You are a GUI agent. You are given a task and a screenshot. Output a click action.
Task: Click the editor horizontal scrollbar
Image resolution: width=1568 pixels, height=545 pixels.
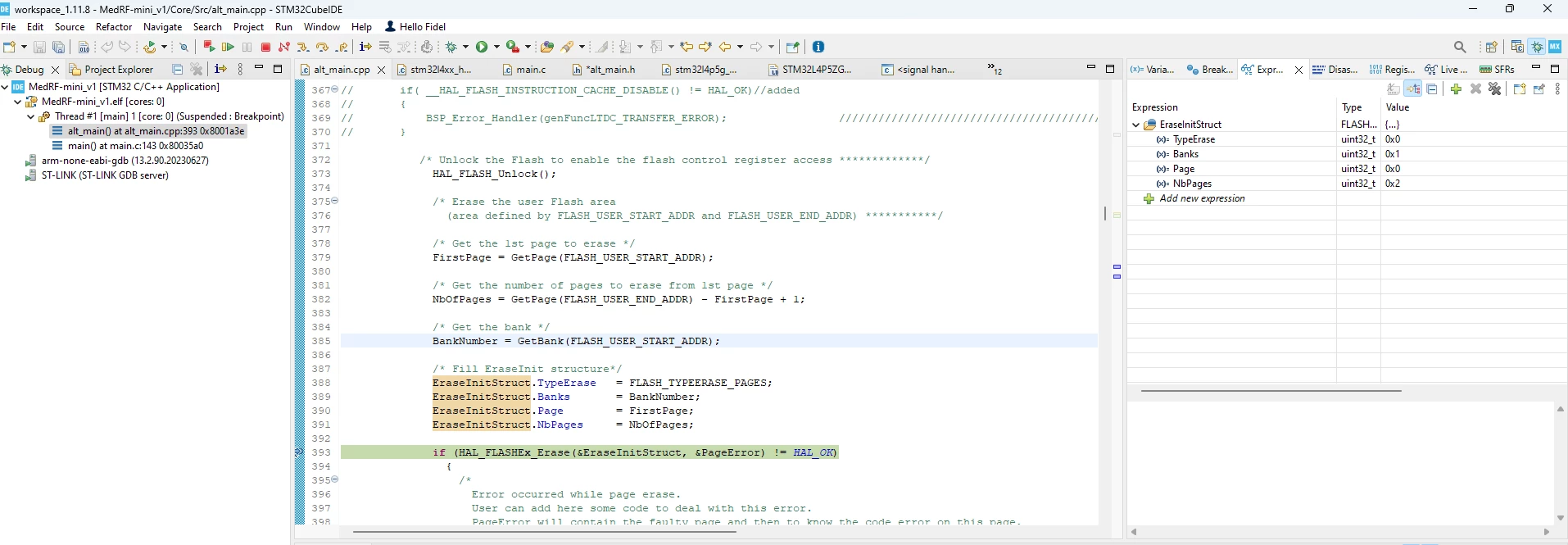(x=545, y=532)
